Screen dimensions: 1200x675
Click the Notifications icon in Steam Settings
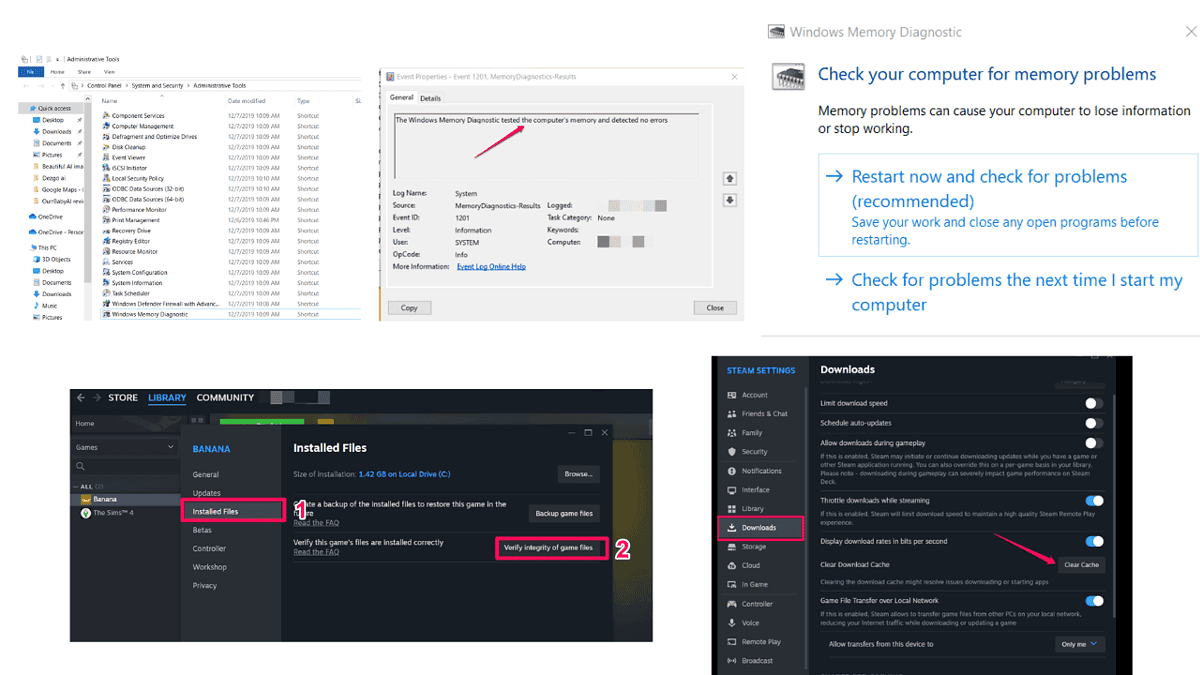732,471
